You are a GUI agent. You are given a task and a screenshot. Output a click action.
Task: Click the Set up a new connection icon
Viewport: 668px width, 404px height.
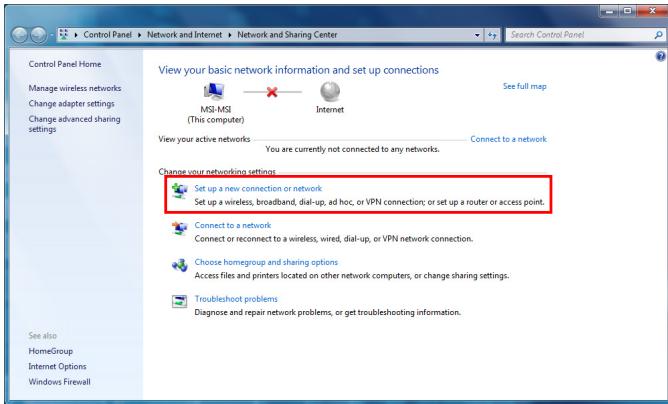coord(179,190)
